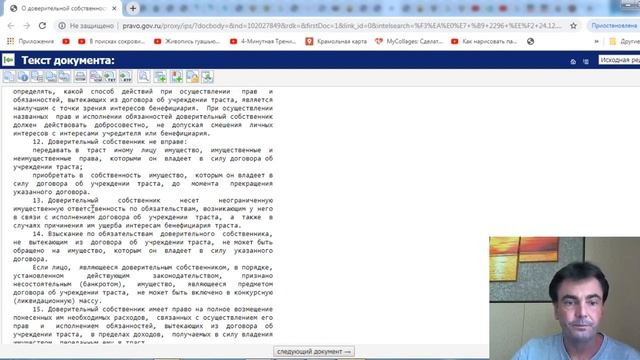Click line 'учреждении траста;'

point(48,167)
